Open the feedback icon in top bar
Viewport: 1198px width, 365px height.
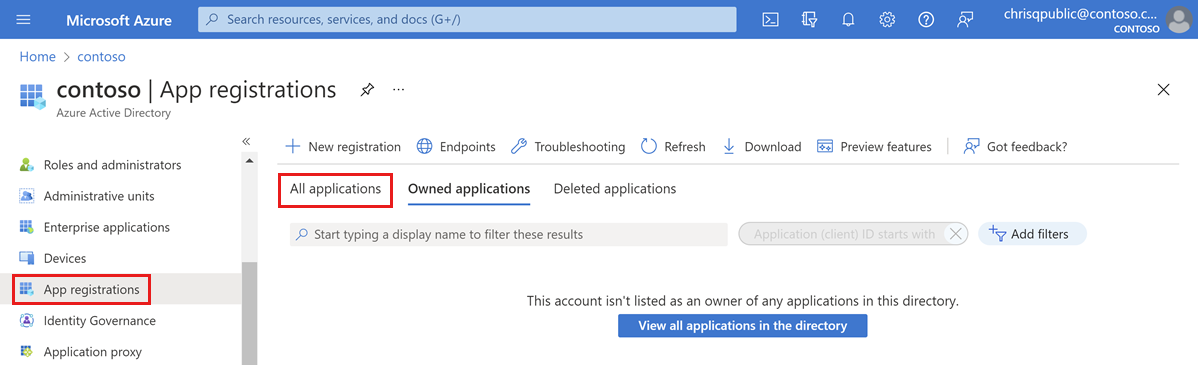point(965,20)
